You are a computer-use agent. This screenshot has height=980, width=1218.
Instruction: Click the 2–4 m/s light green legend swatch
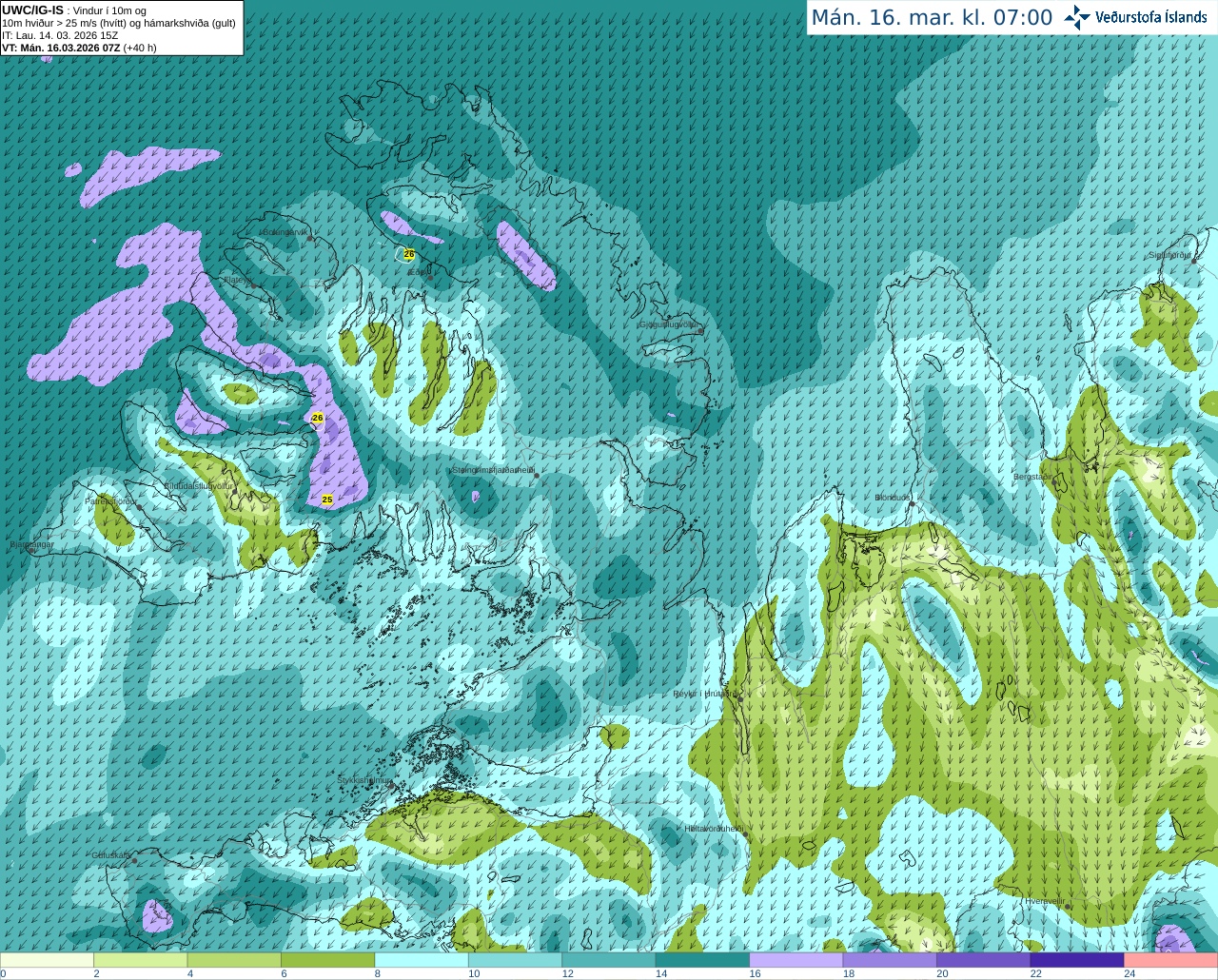140,960
